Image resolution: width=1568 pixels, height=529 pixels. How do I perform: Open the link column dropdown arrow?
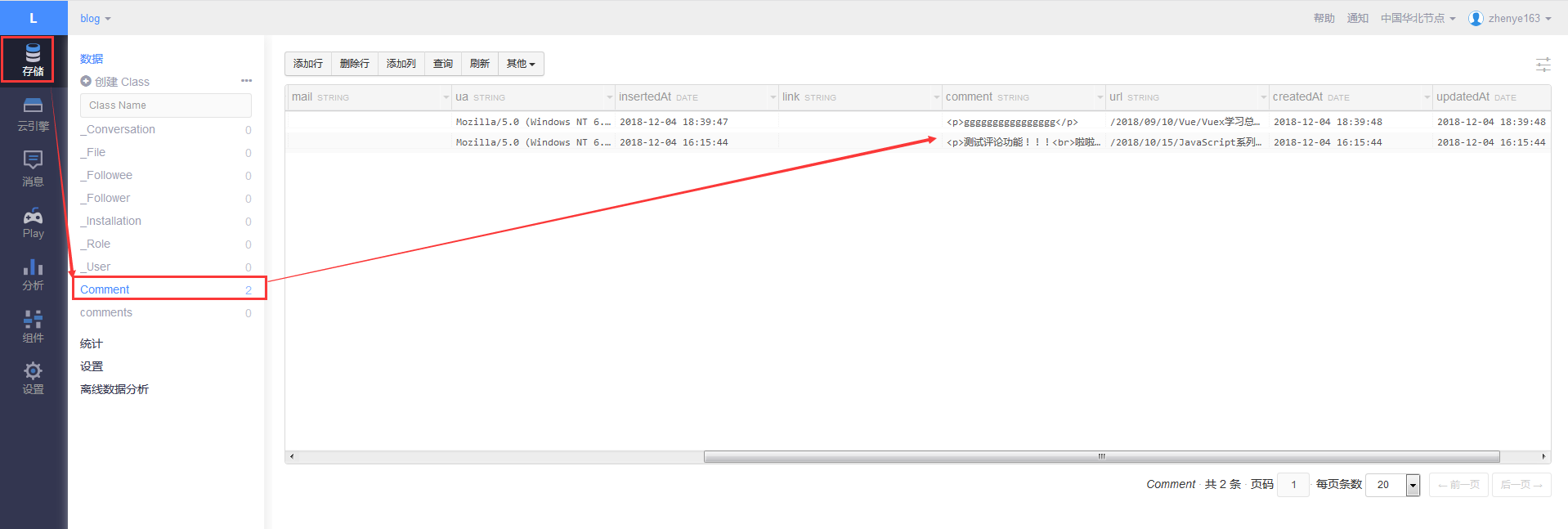click(936, 97)
